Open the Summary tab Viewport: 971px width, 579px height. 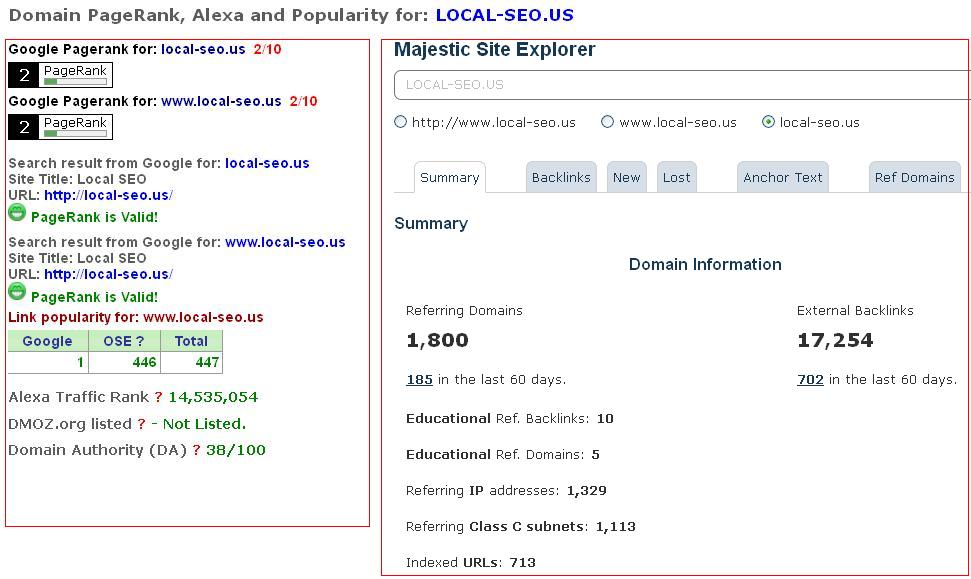click(x=450, y=178)
